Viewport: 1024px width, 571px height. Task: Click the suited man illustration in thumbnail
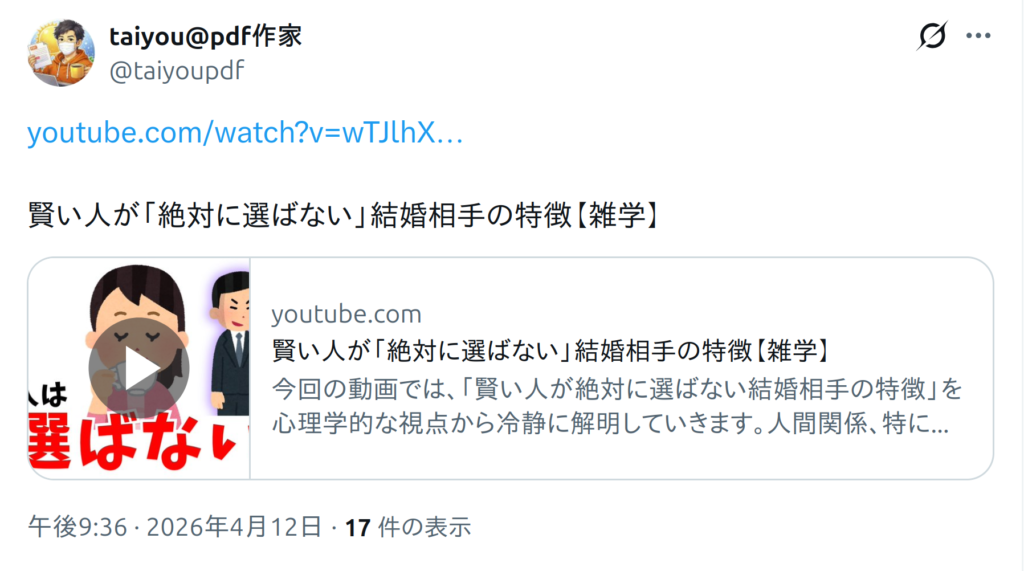(x=231, y=344)
